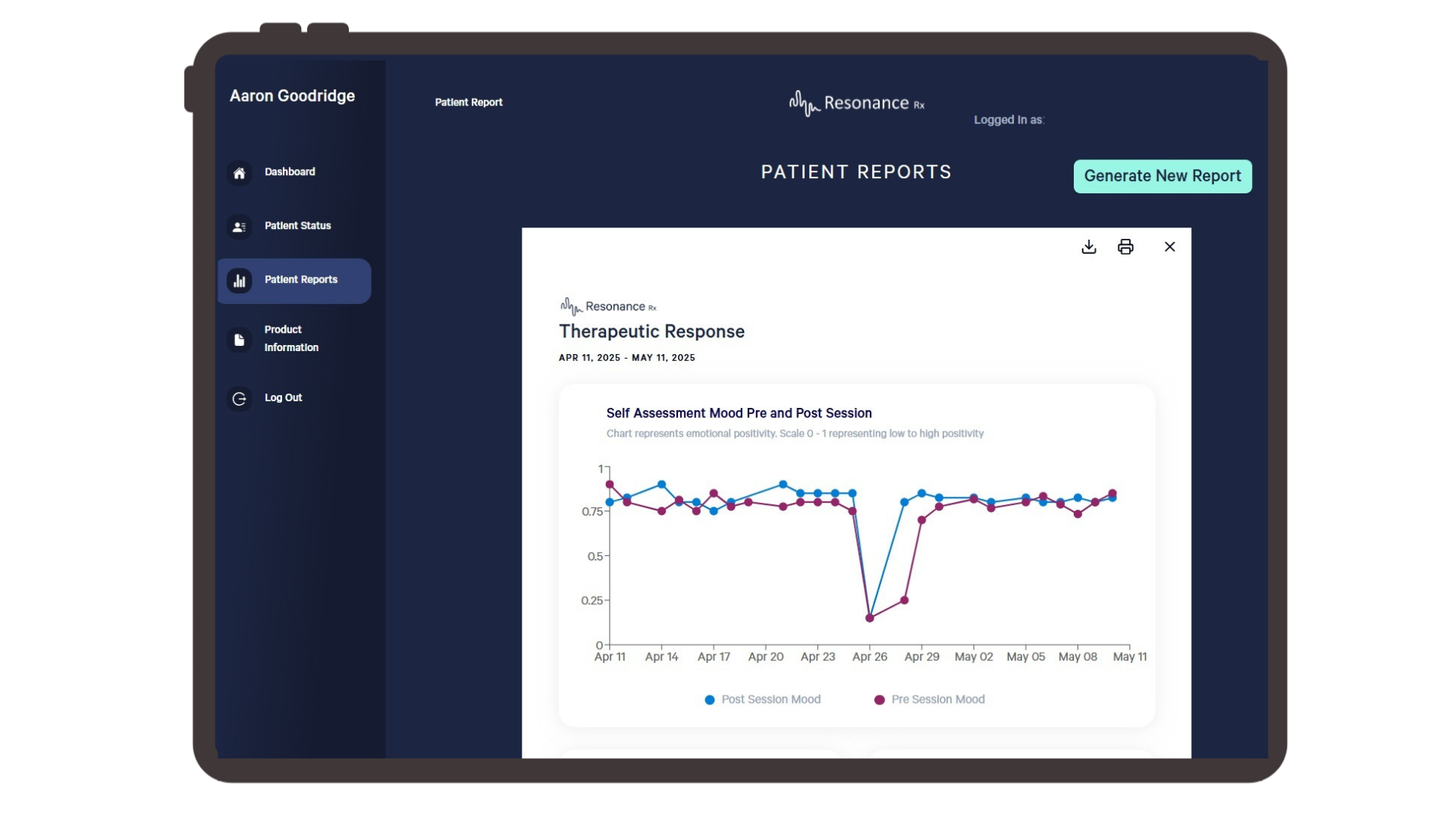Image resolution: width=1456 pixels, height=819 pixels.
Task: Close the report with the X icon
Action: point(1169,246)
